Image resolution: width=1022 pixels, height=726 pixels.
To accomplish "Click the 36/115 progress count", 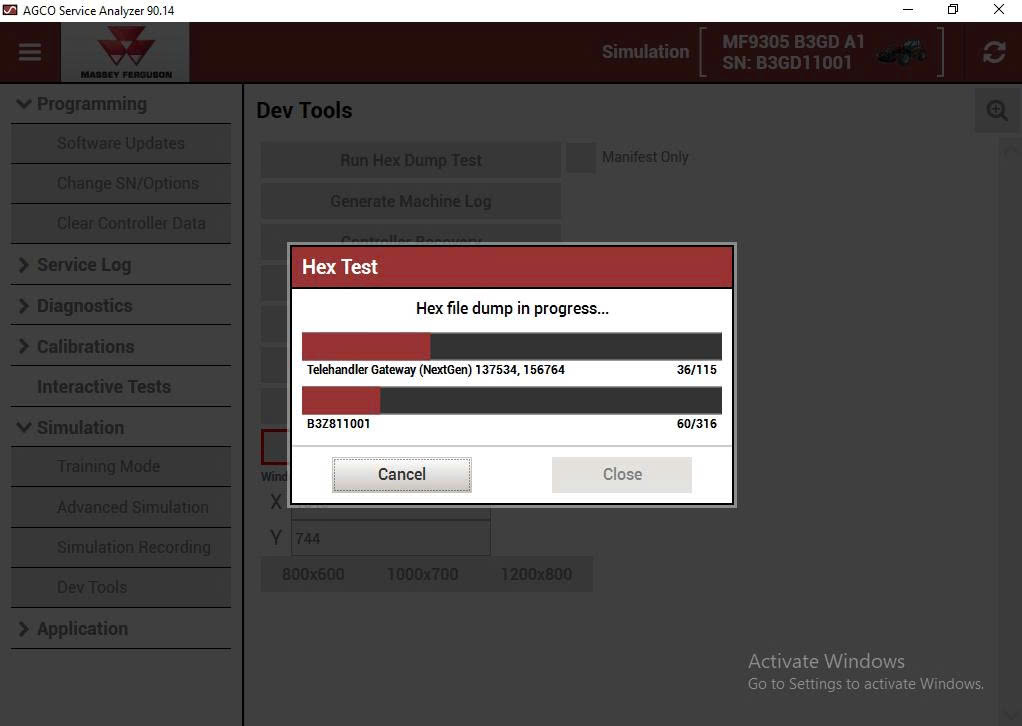I will pos(696,370).
